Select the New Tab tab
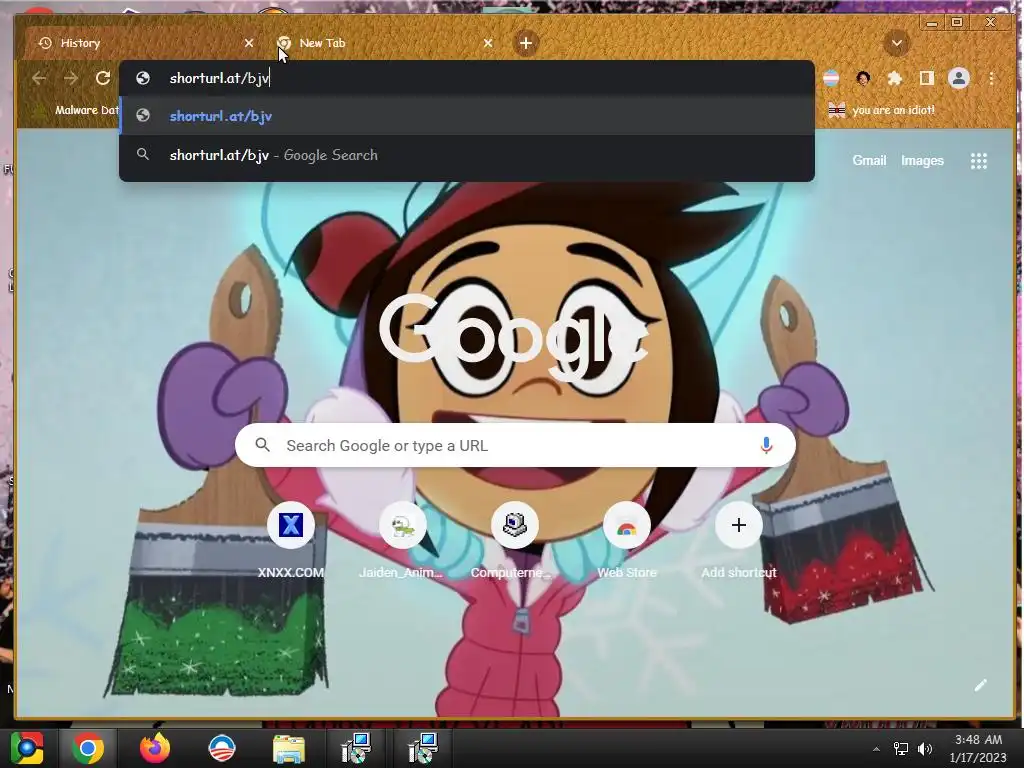Viewport: 1024px width, 768px height. click(x=382, y=43)
